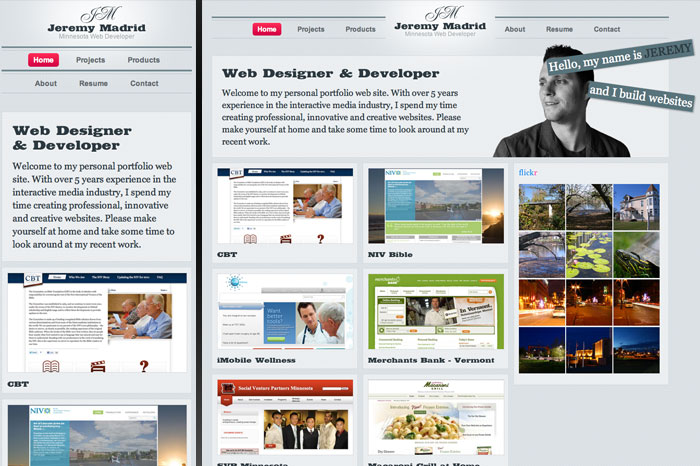View the flickr photo of lily pads
Image resolution: width=700 pixels, height=466 pixels.
click(x=589, y=255)
